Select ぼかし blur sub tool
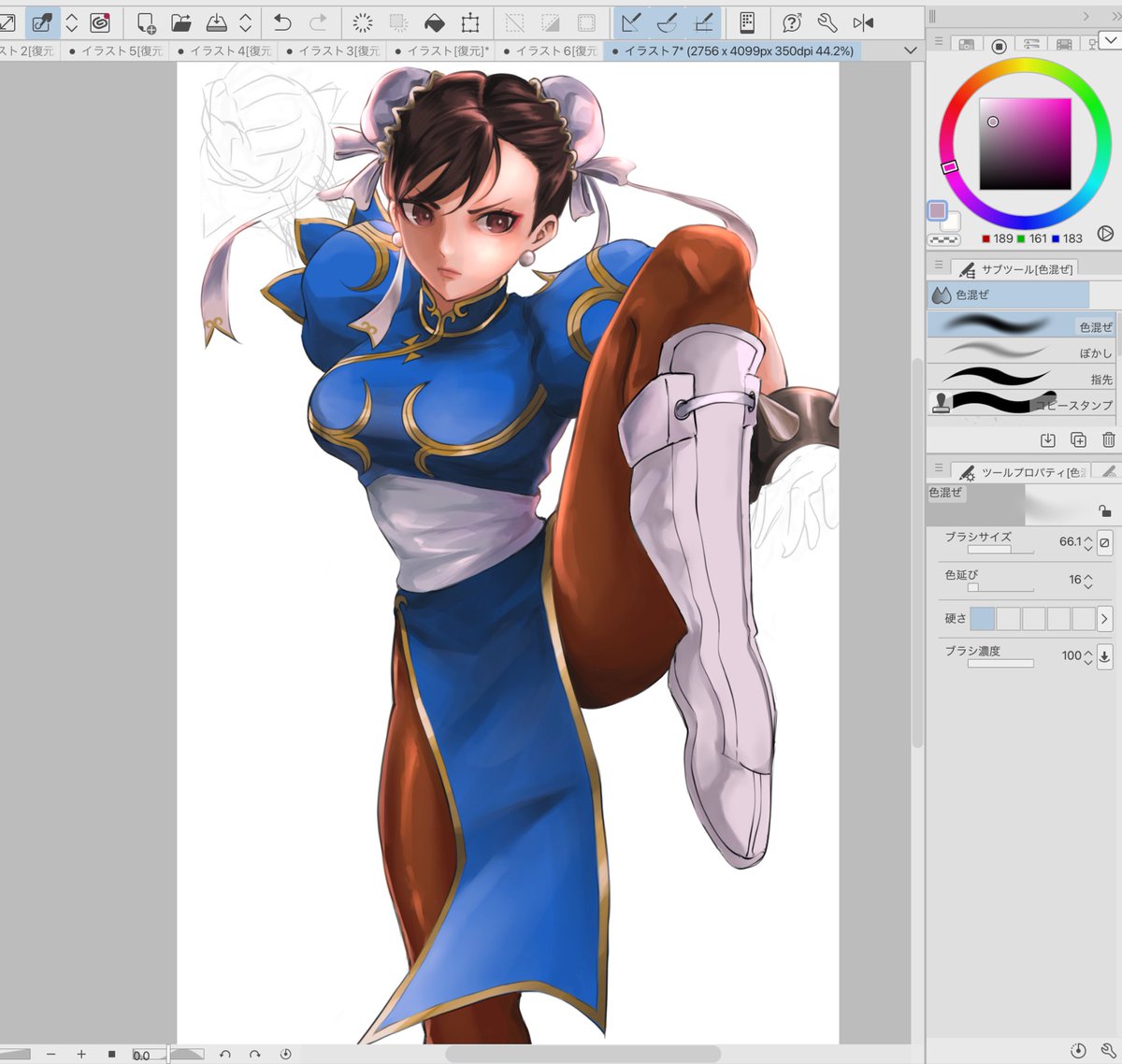Viewport: 1122px width, 1064px height. click(1022, 352)
